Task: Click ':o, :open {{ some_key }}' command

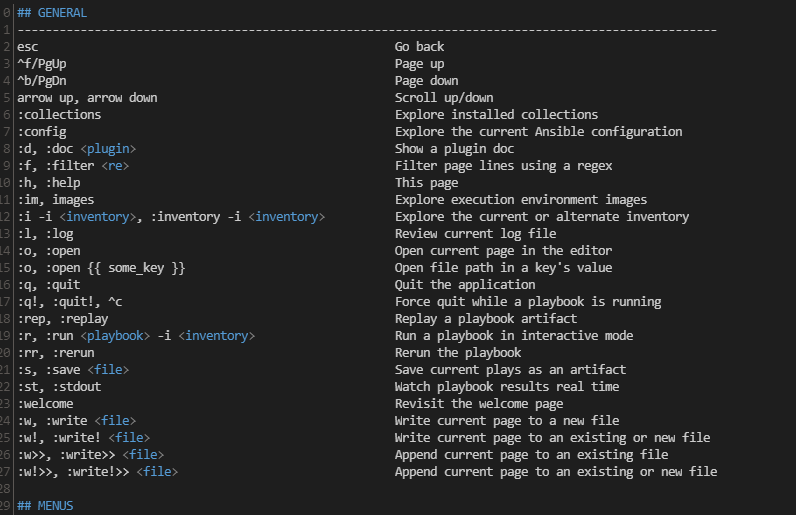Action: [101, 268]
